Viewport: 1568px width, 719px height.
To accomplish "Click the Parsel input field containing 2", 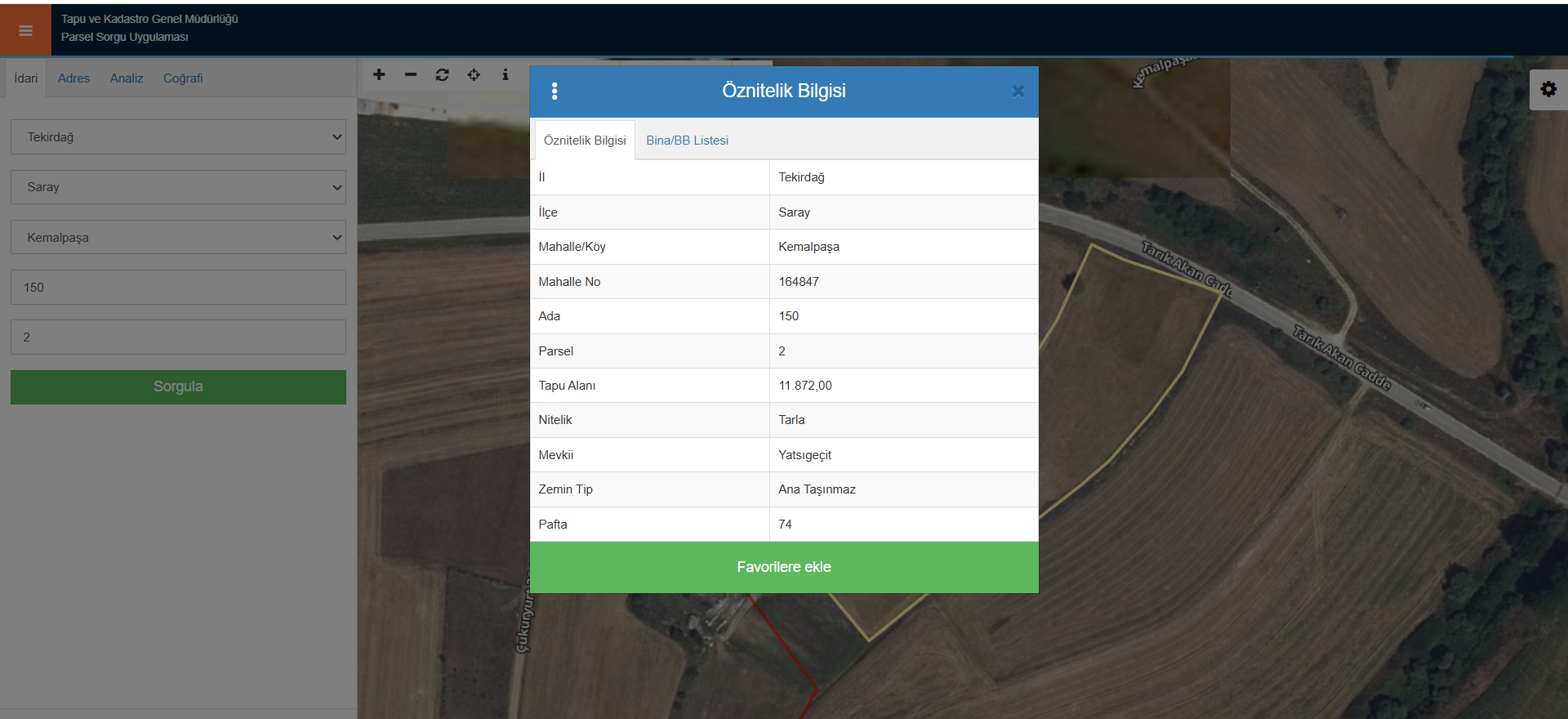I will click(178, 337).
